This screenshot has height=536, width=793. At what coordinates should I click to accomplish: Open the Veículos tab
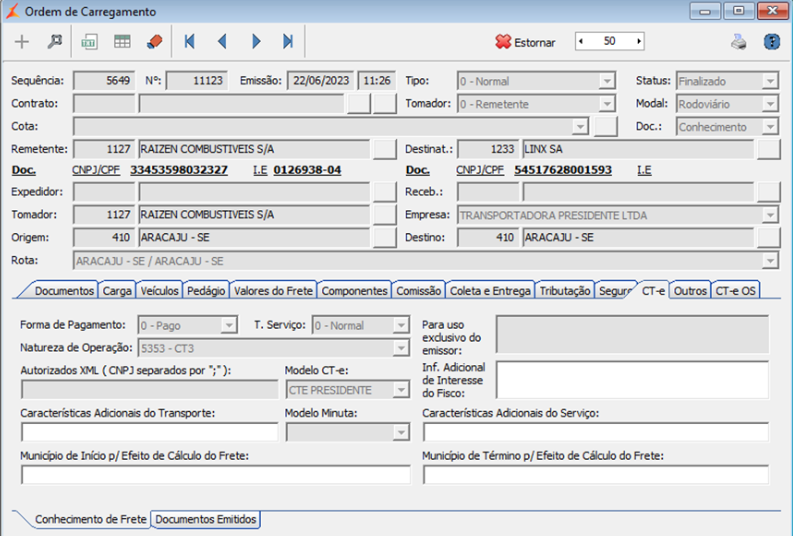159,291
